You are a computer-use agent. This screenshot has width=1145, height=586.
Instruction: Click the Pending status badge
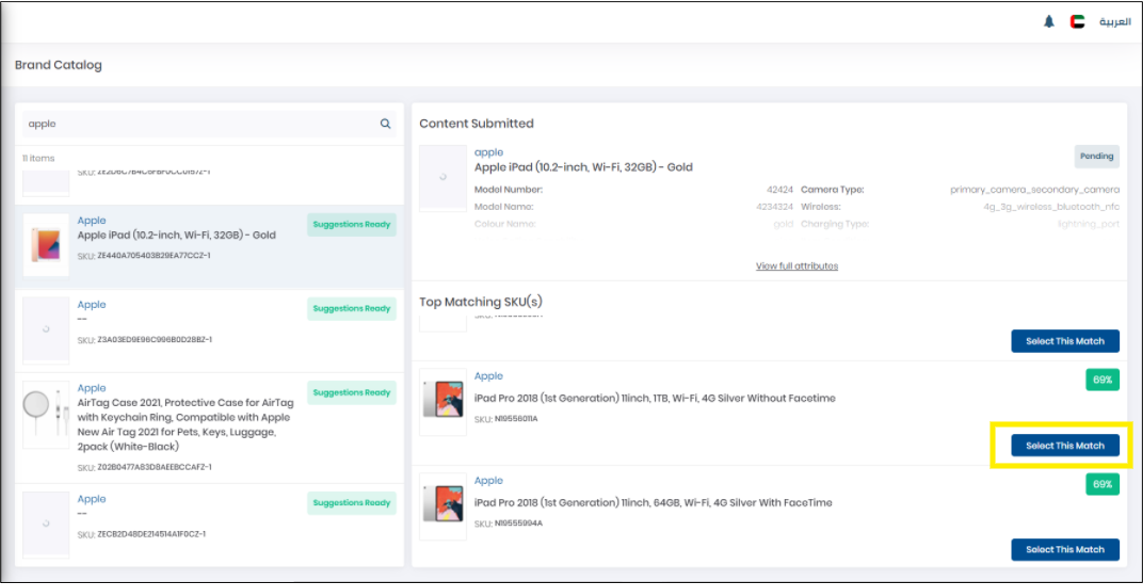1096,157
